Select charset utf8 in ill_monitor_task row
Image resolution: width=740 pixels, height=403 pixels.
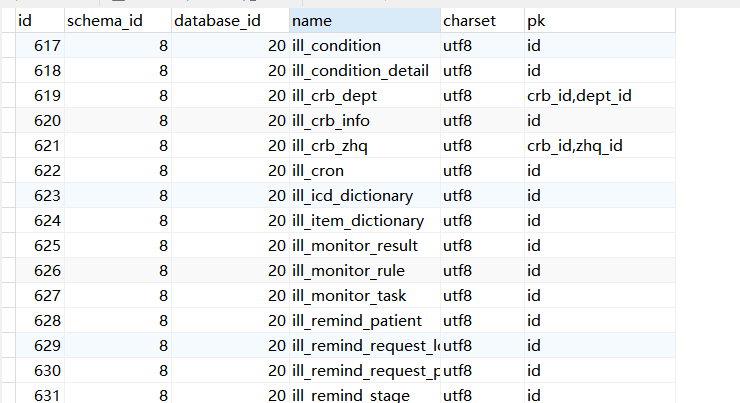point(482,296)
